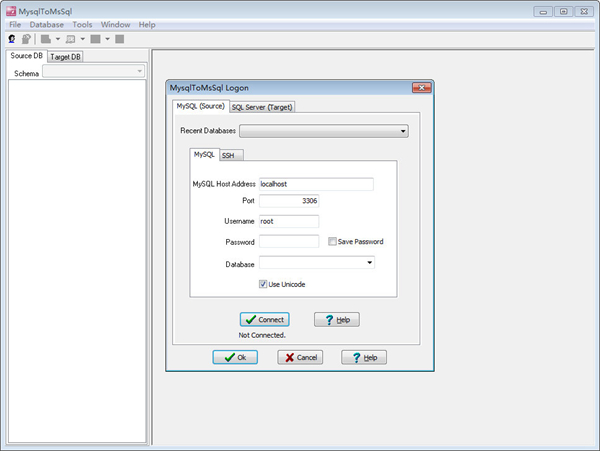Click Help button next to Connect

336,320
